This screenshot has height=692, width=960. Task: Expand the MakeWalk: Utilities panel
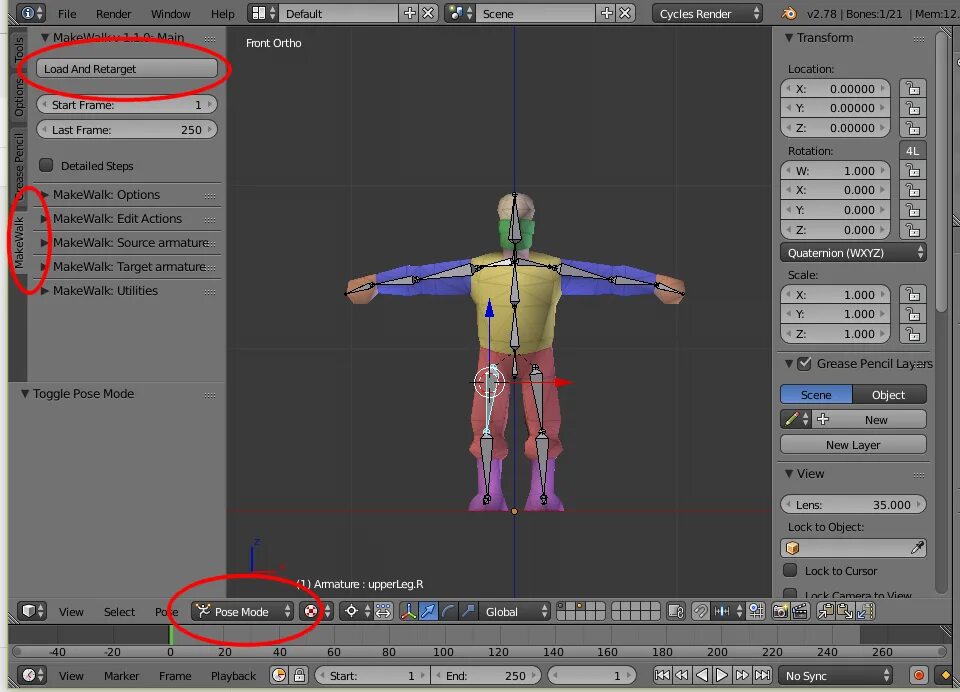(105, 290)
